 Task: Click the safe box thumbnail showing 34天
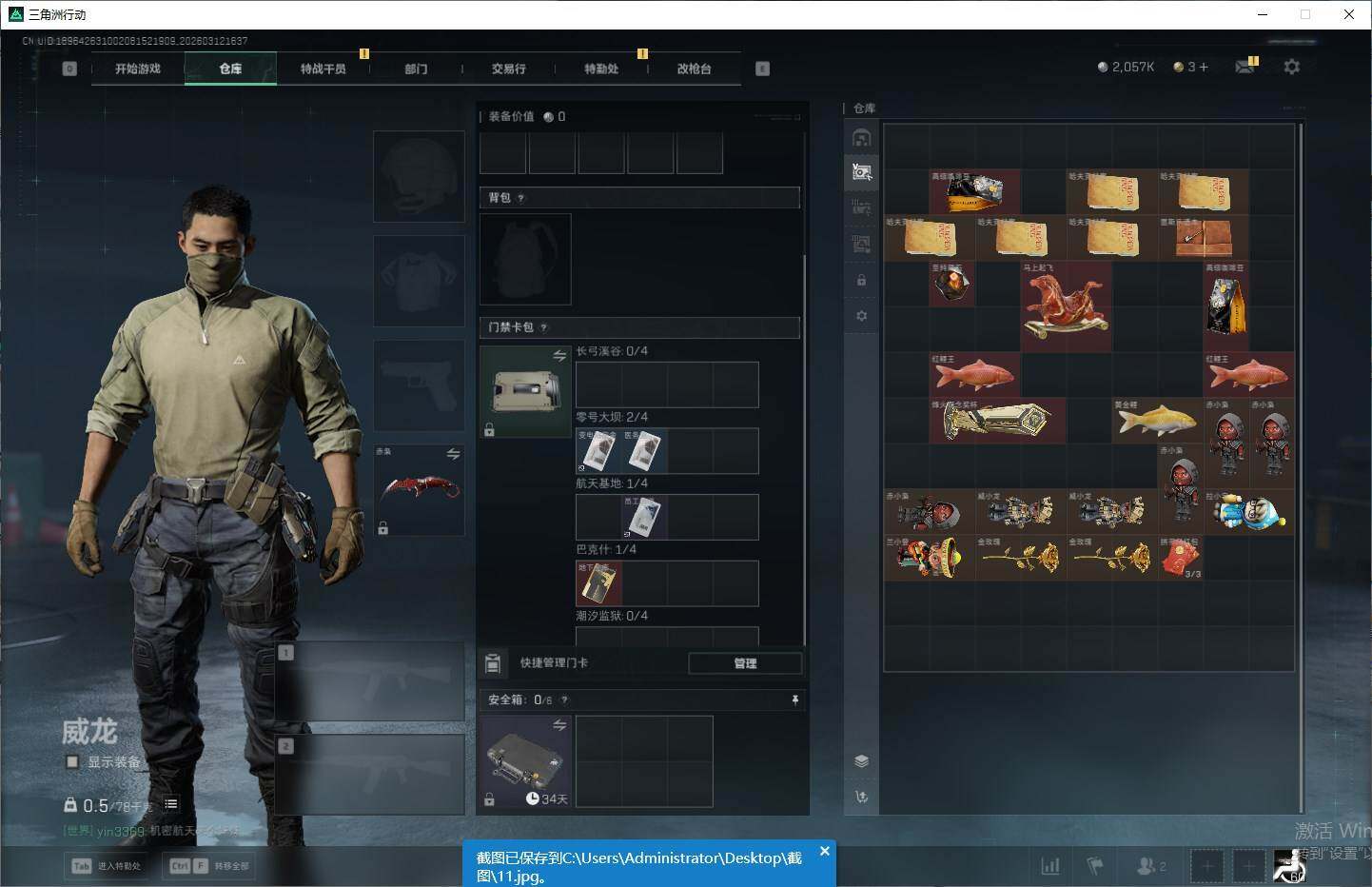(526, 762)
